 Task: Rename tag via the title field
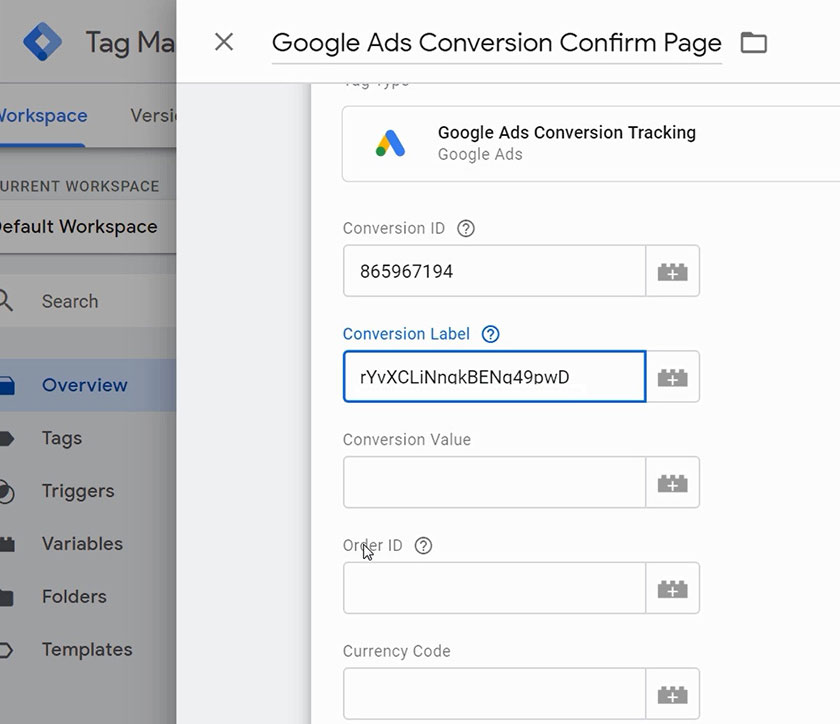496,43
